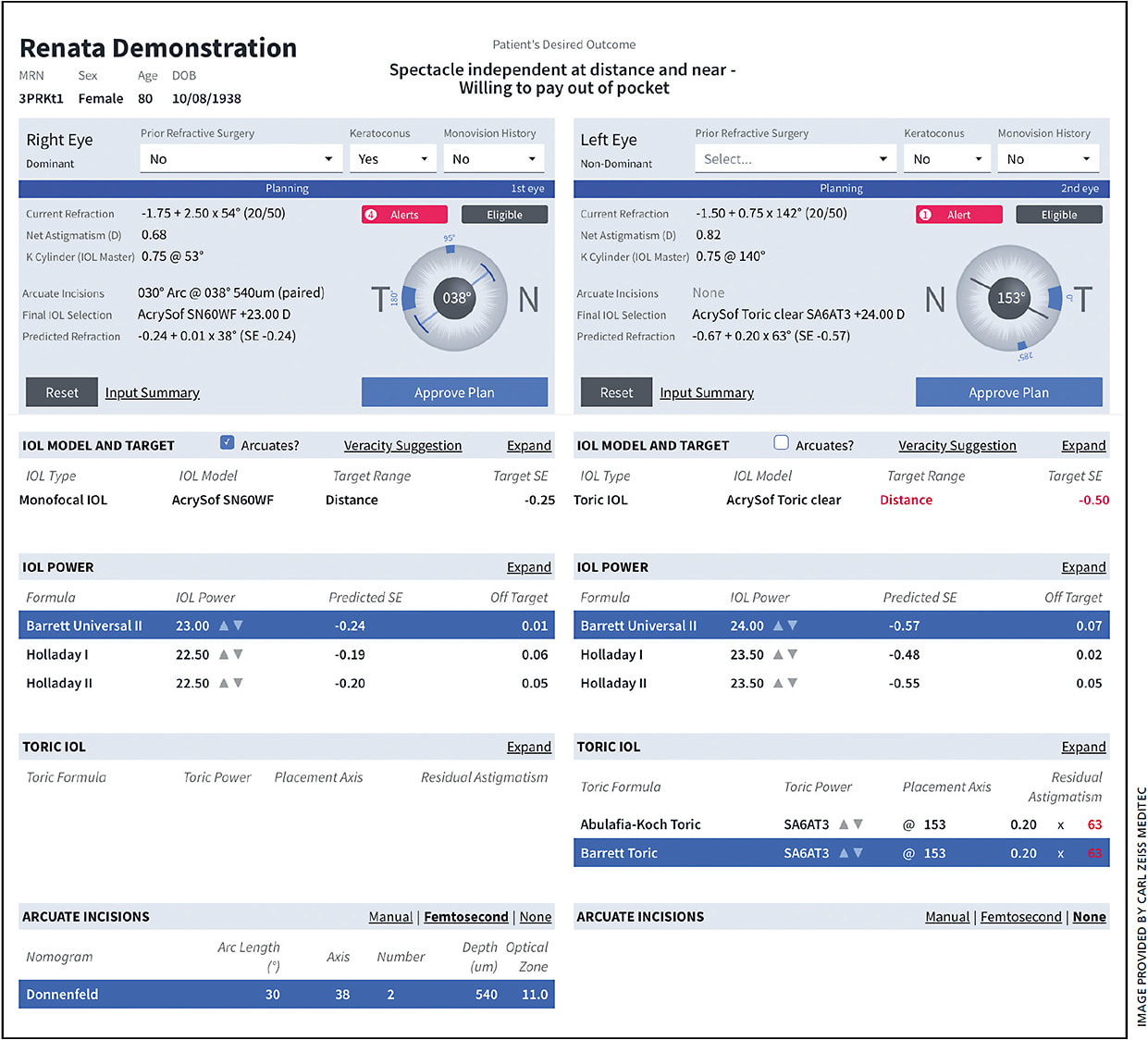Viewport: 1148px width, 1040px height.
Task: Increase Holladay I 22.50 IOL power
Action: click(x=224, y=654)
